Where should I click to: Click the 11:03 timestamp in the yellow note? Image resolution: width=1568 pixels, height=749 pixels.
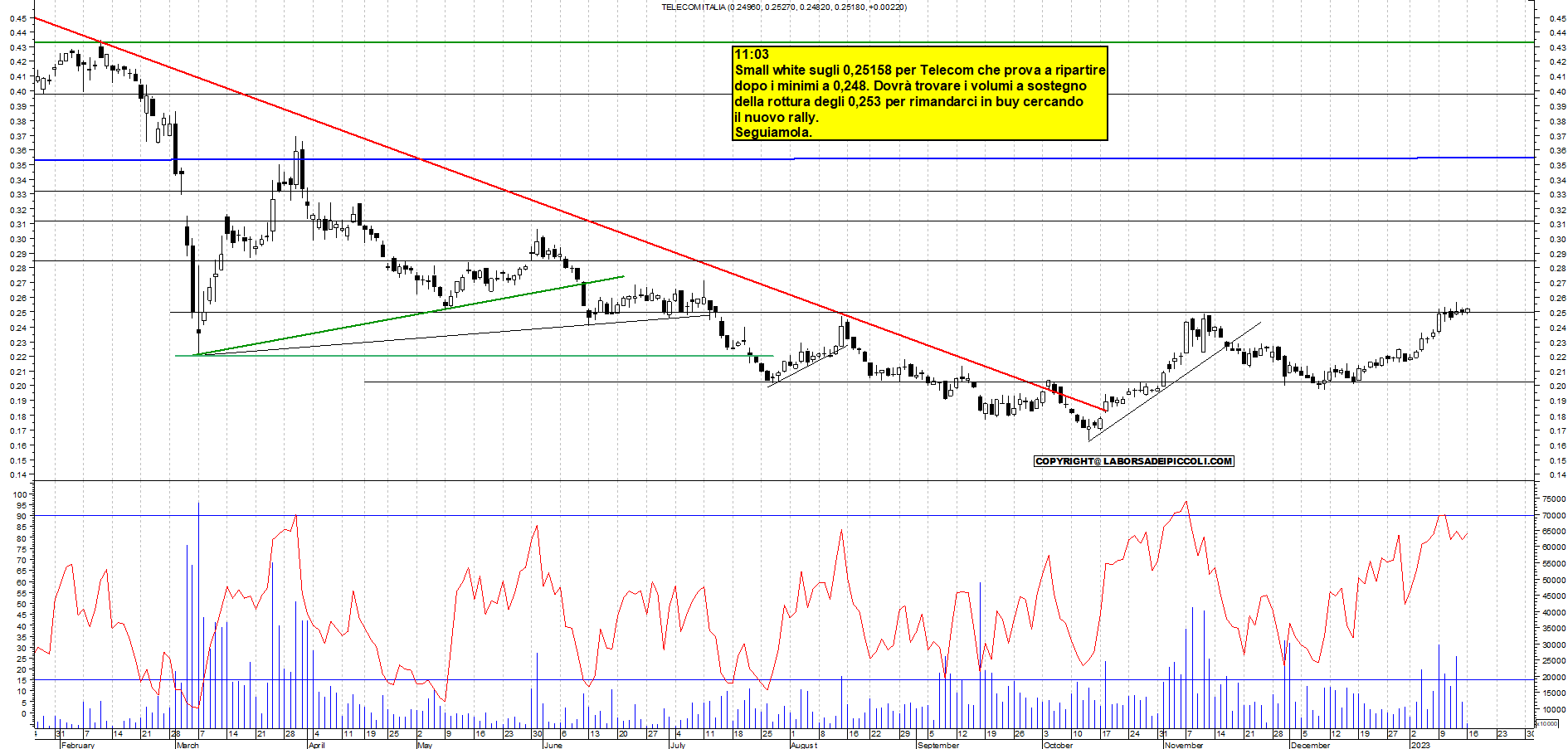click(752, 55)
